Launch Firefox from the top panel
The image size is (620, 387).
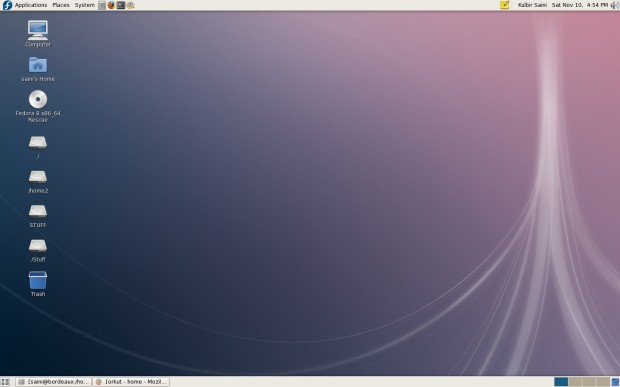(111, 5)
